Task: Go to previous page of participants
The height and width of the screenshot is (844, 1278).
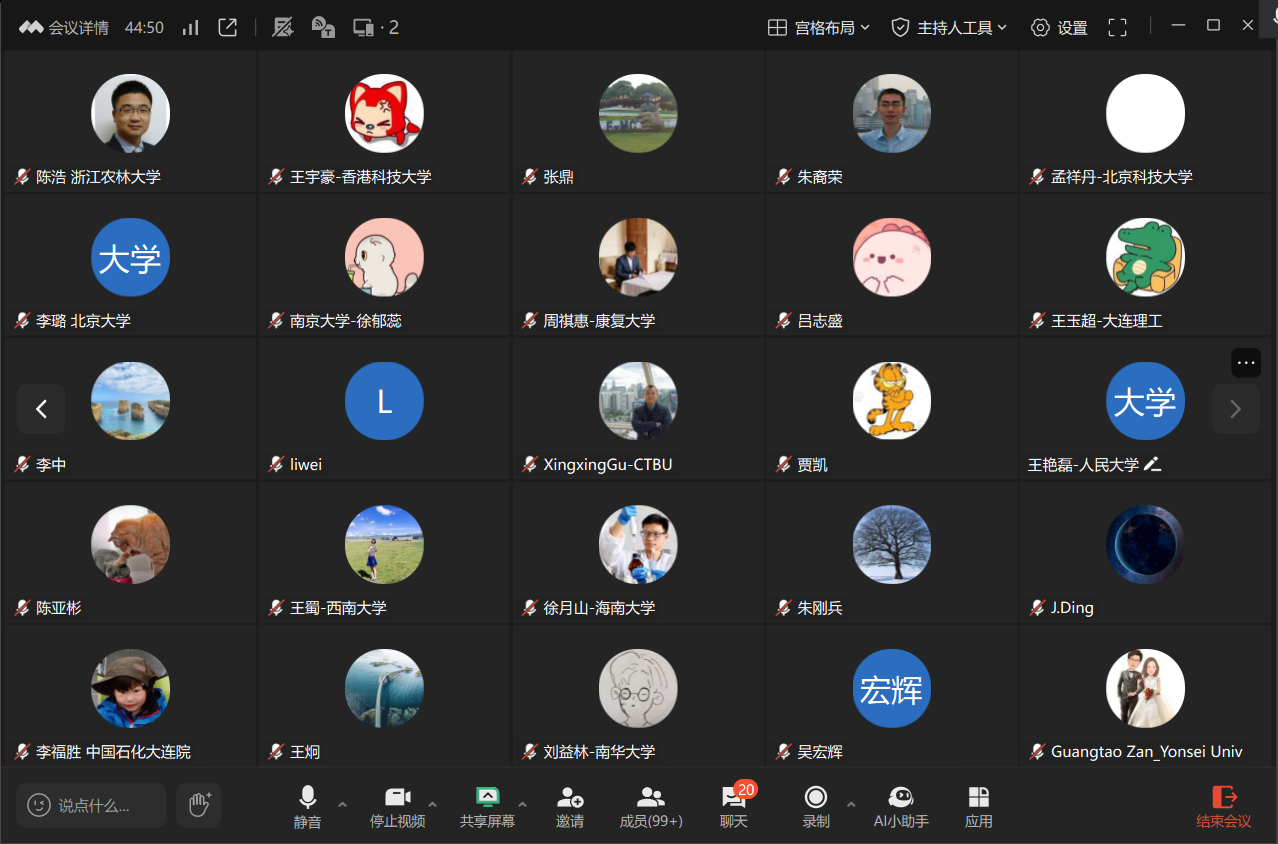Action: (x=41, y=409)
